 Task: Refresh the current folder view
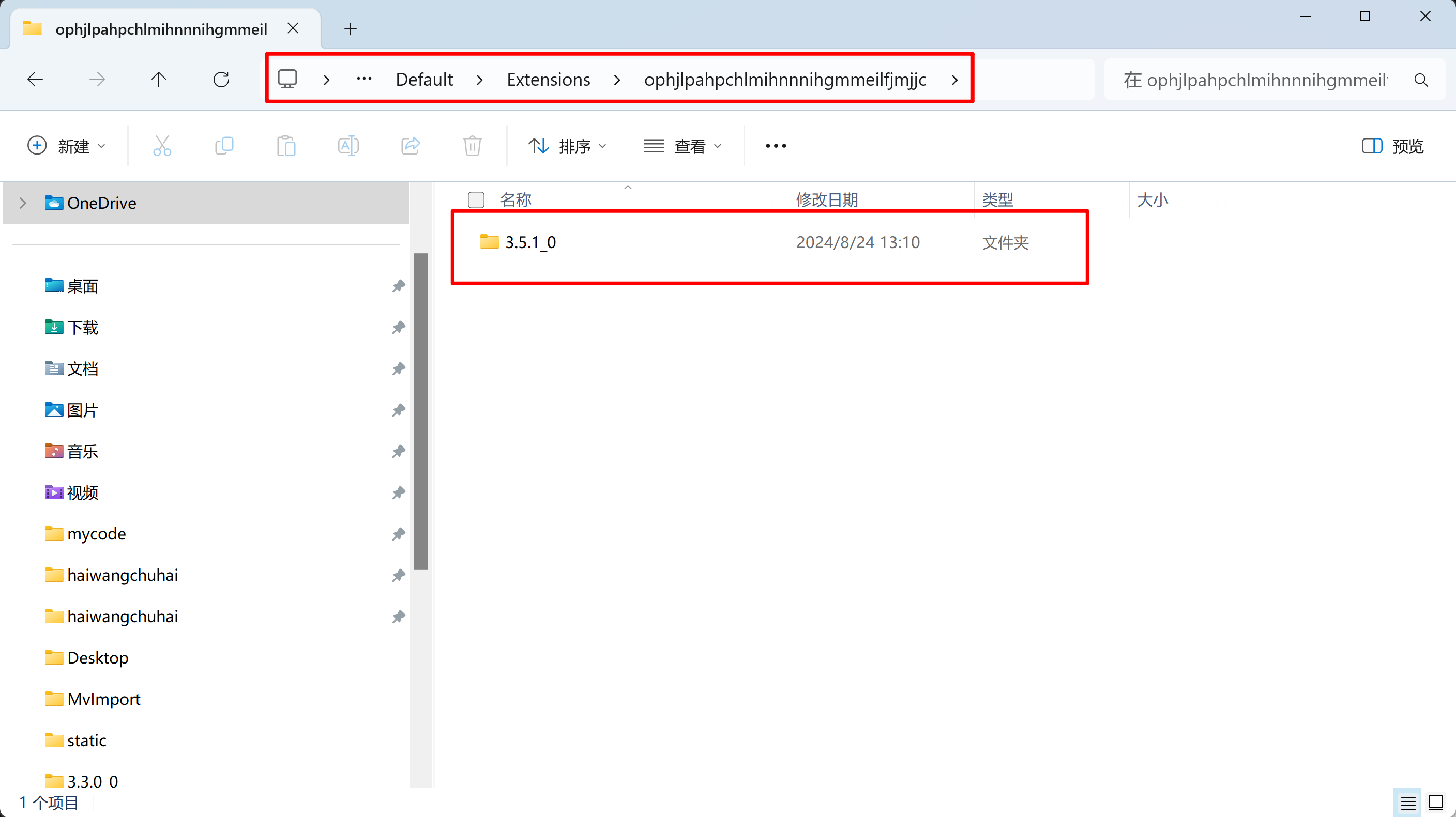click(x=221, y=80)
